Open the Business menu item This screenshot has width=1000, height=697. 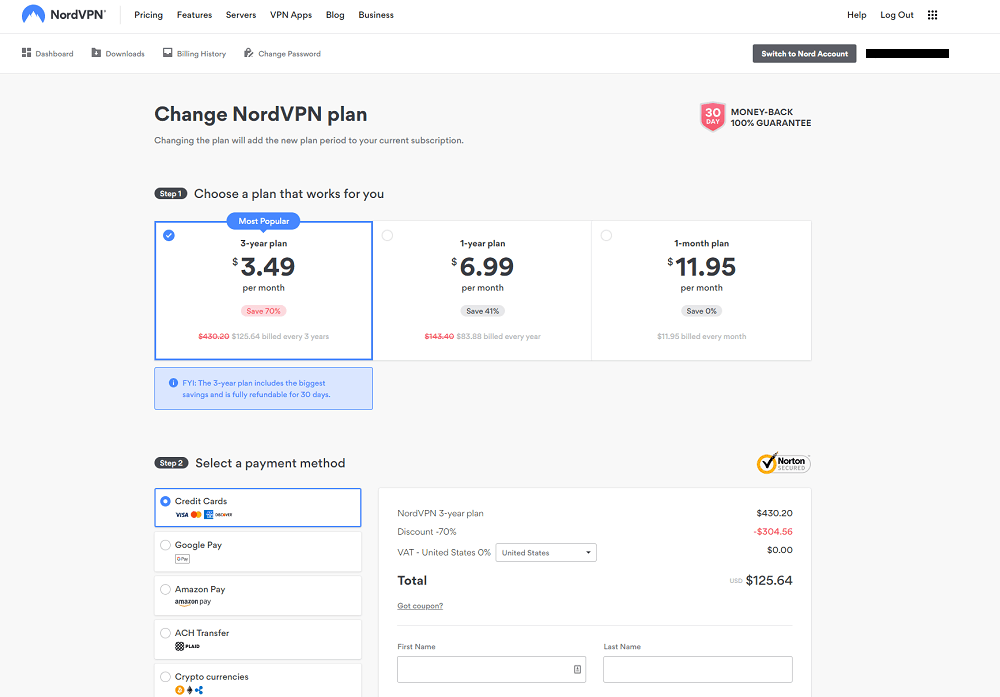pos(376,15)
